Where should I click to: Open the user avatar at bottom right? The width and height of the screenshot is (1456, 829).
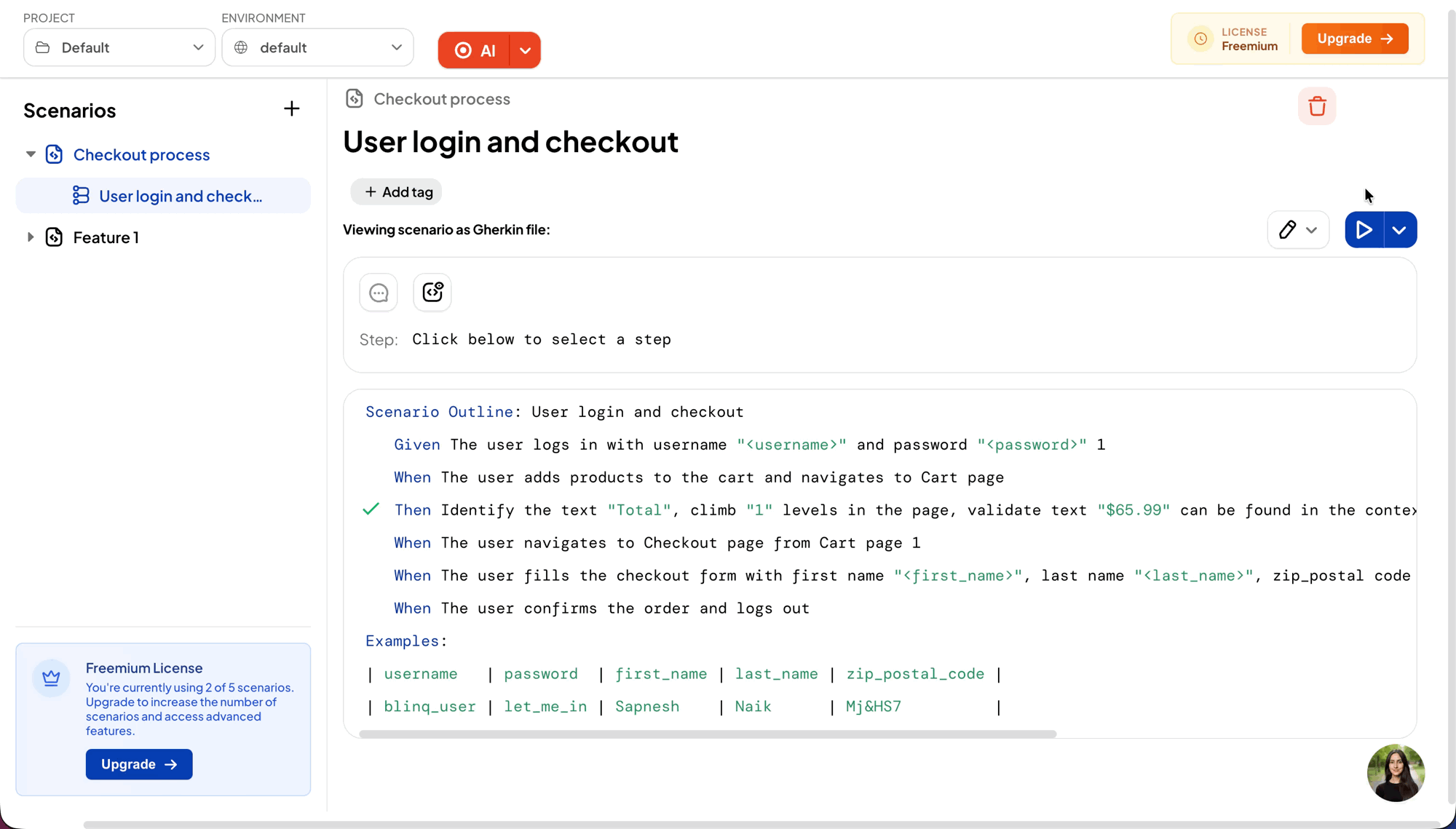[x=1395, y=773]
